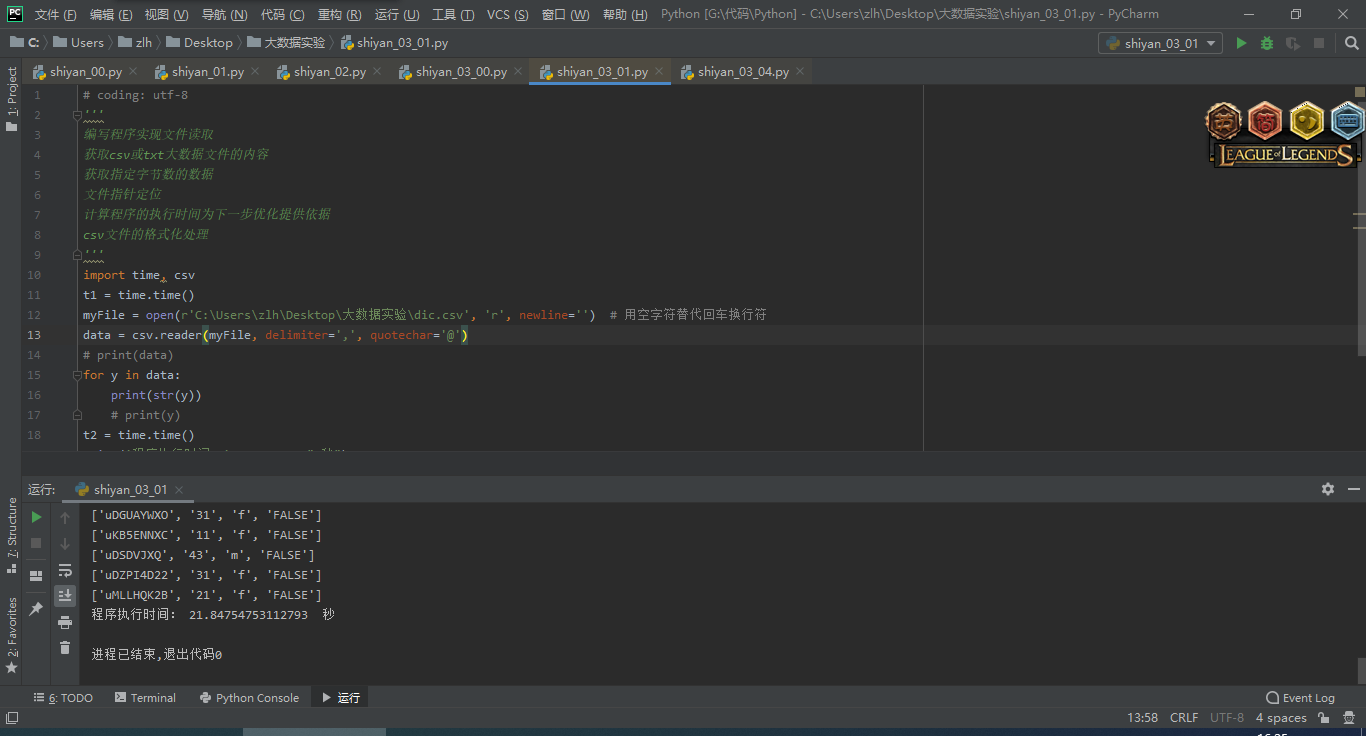The image size is (1366, 736).
Task: Open Search Everywhere magnifier icon
Action: [1351, 43]
